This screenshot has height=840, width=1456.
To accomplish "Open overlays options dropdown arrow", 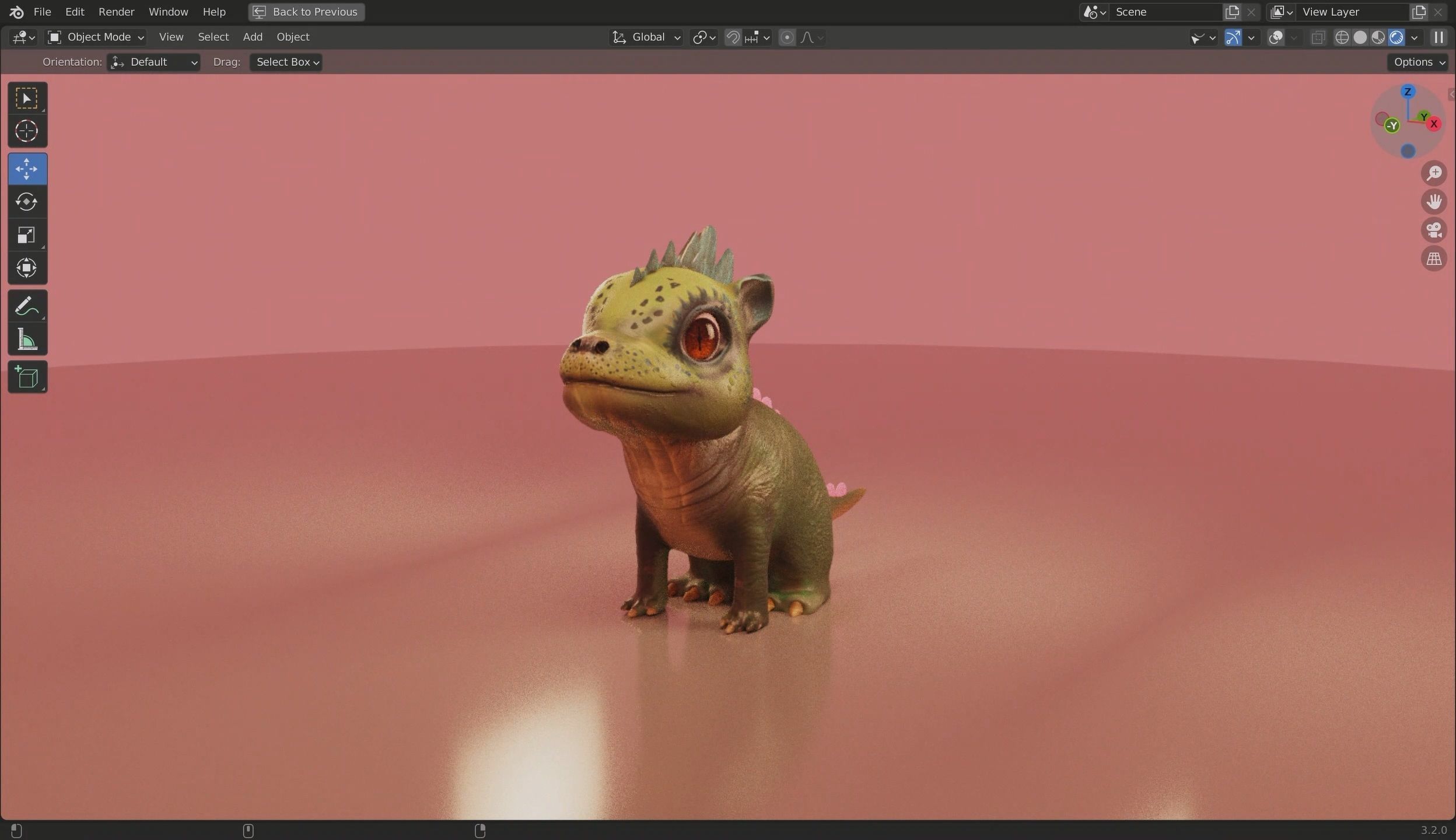I will (1294, 37).
